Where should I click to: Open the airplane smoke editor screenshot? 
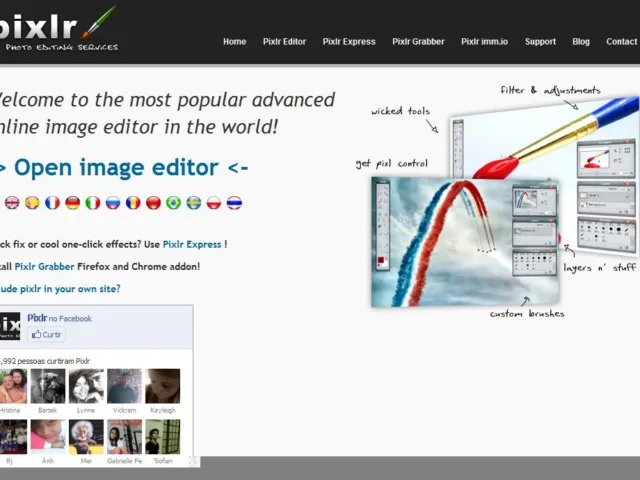coord(465,242)
